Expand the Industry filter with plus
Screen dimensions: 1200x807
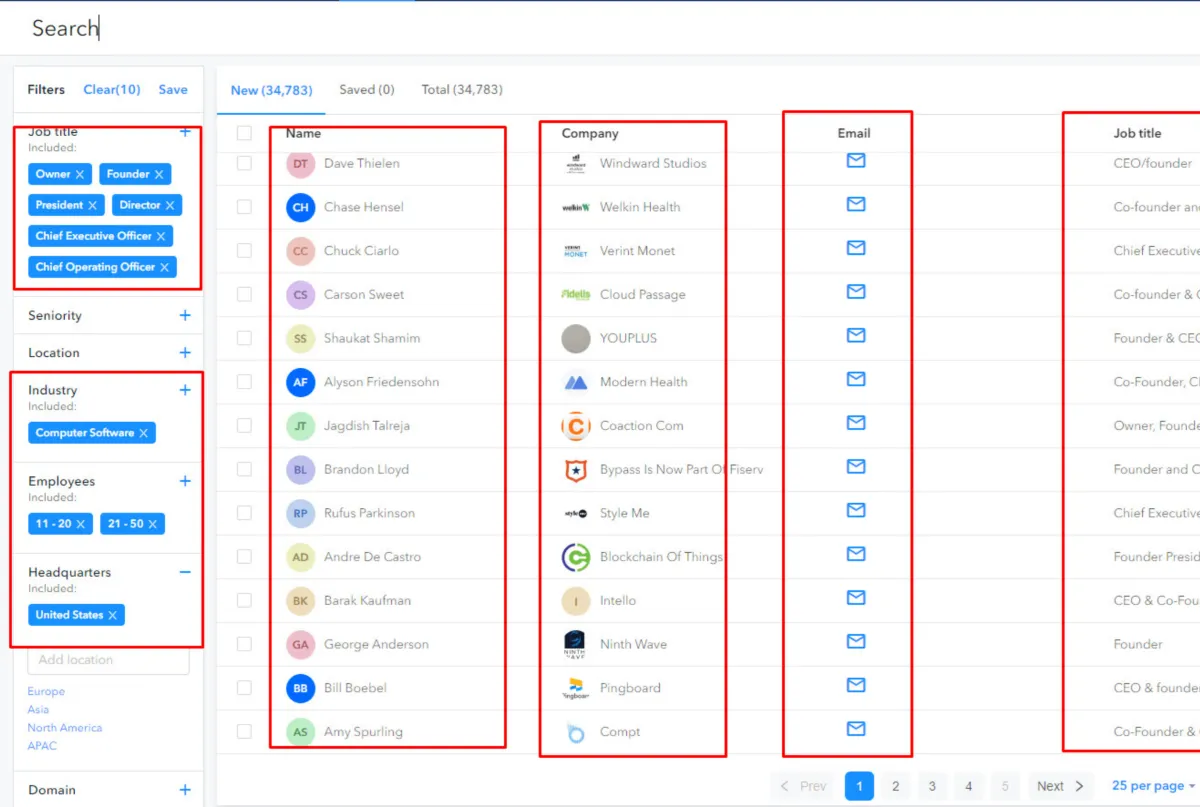[x=185, y=390]
